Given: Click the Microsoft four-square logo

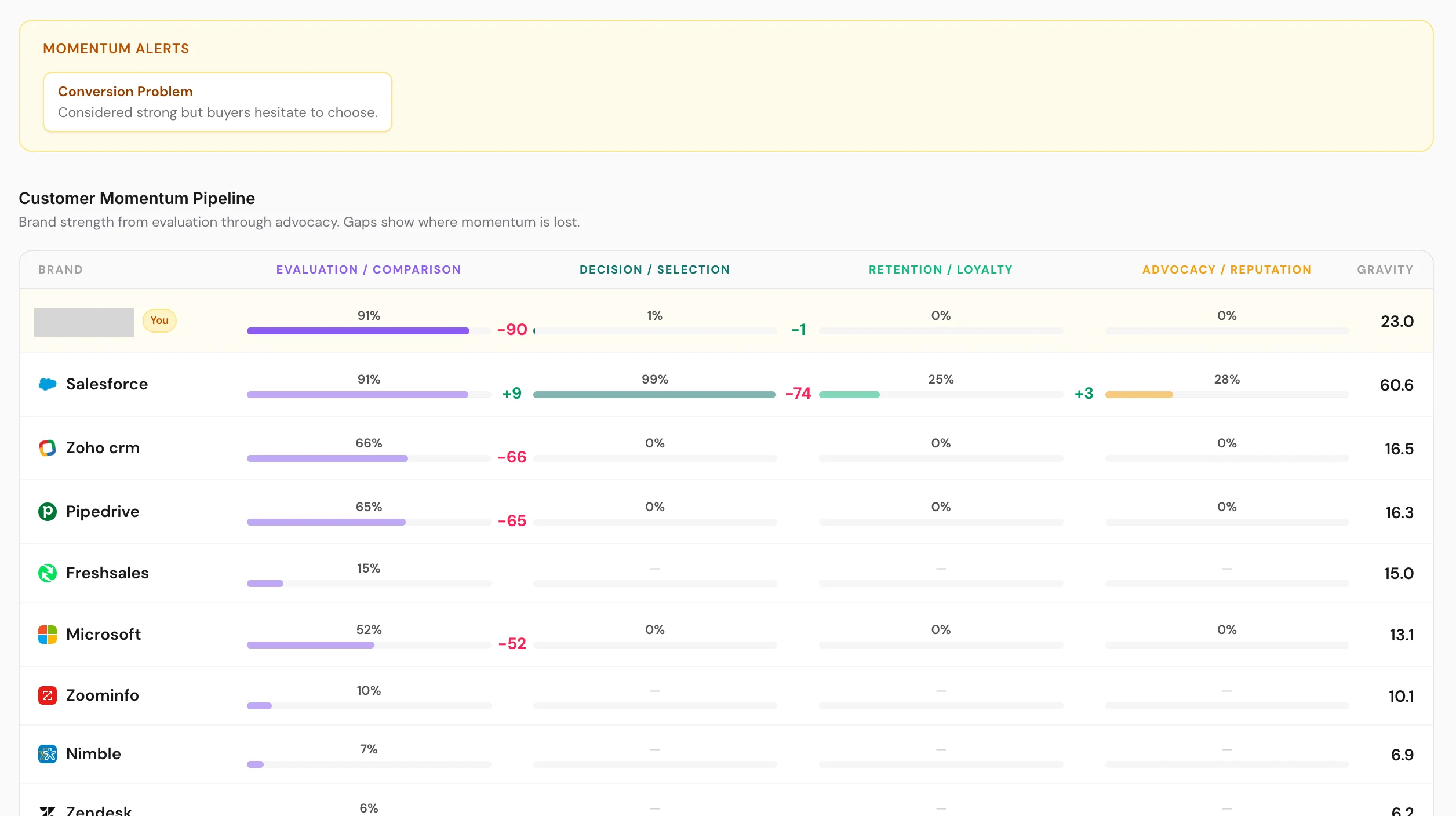Looking at the screenshot, I should (x=48, y=635).
